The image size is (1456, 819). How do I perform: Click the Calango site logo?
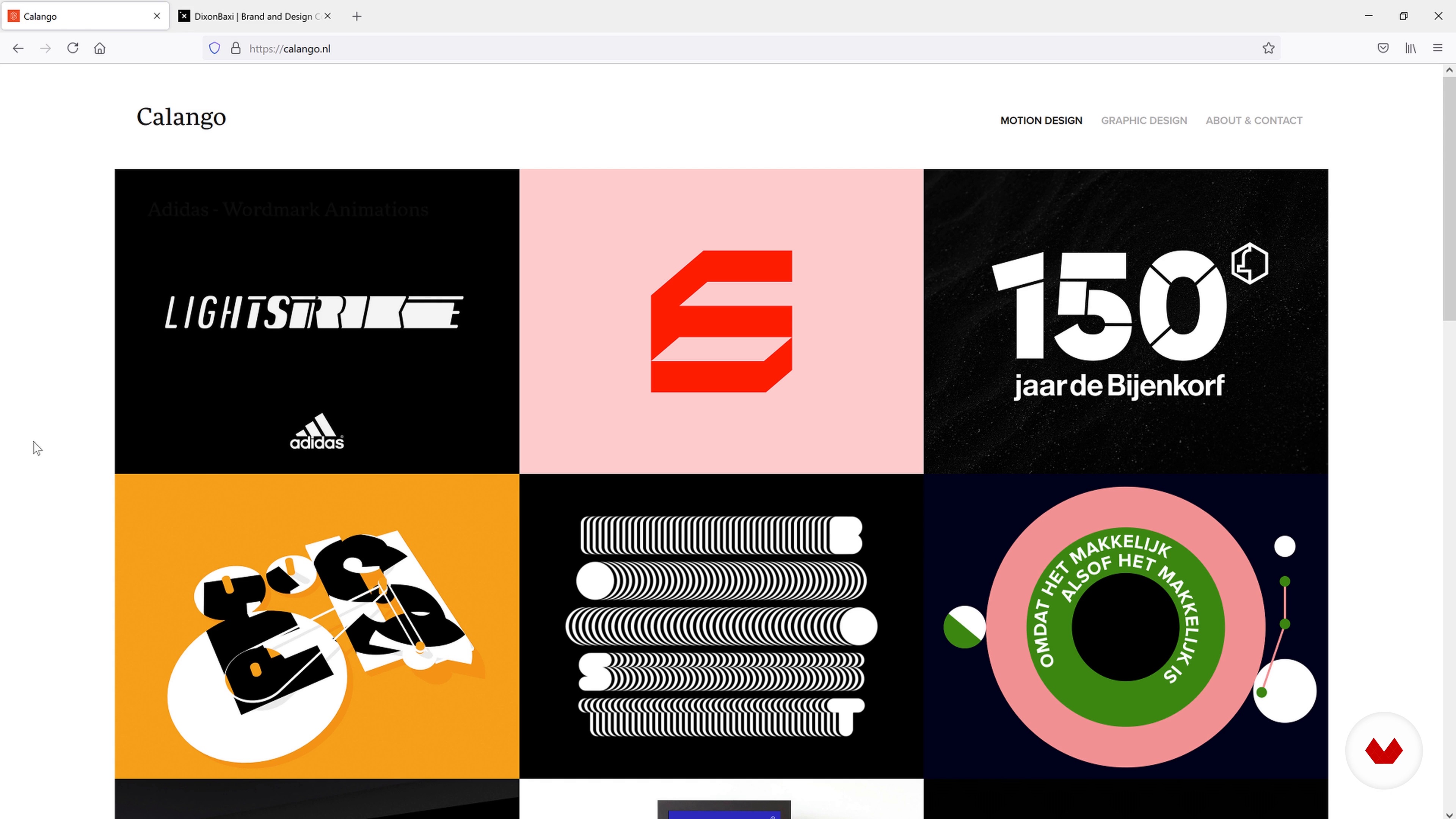click(x=181, y=117)
